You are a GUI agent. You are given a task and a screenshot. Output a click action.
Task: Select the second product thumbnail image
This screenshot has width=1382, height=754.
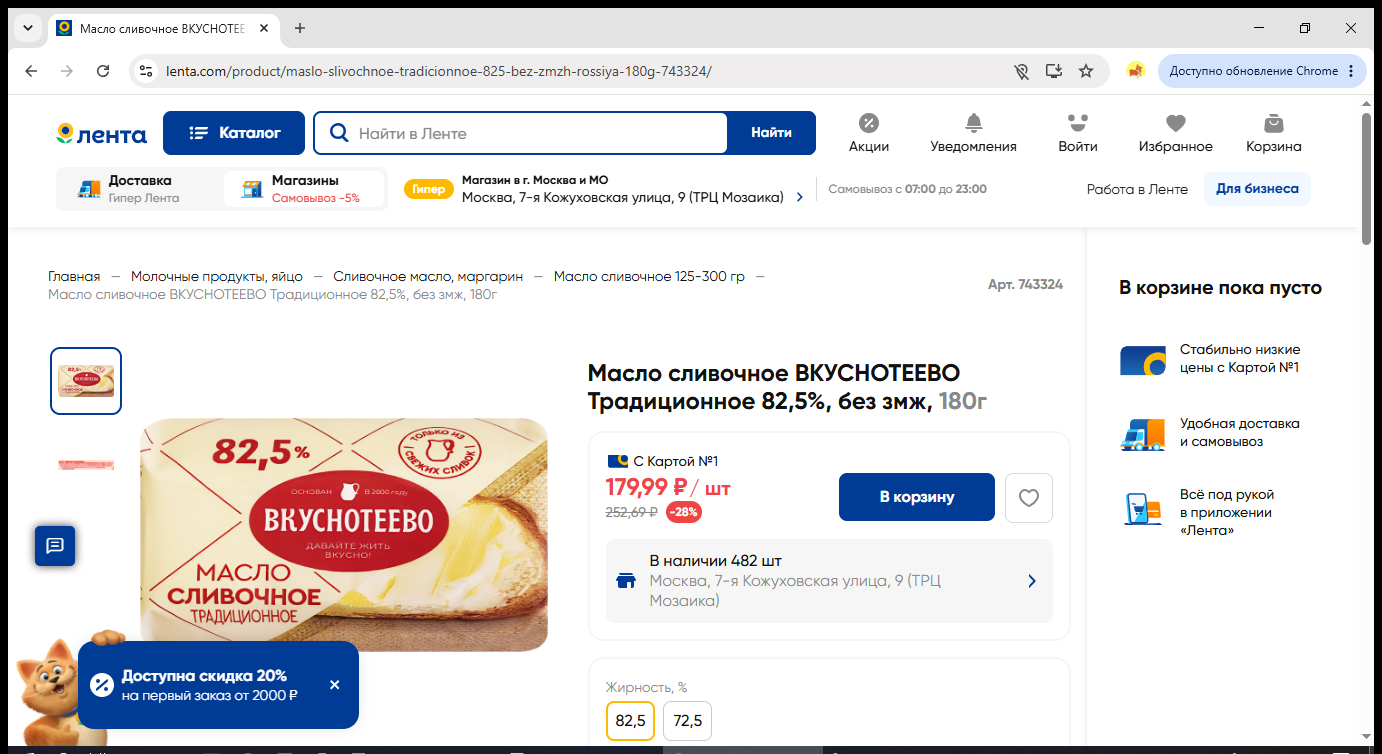tap(86, 465)
